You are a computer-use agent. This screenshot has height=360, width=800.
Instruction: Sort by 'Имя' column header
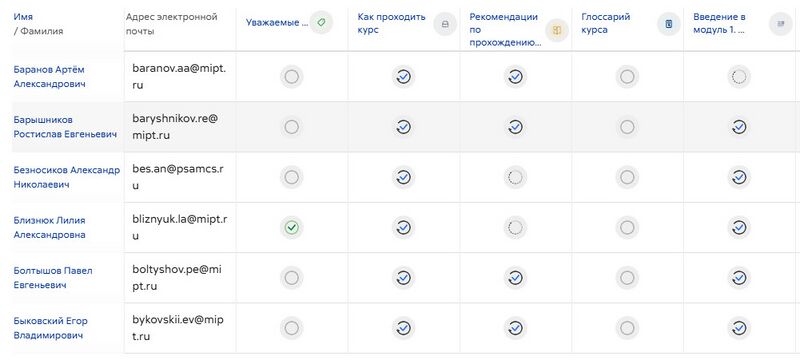pyautogui.click(x=23, y=17)
